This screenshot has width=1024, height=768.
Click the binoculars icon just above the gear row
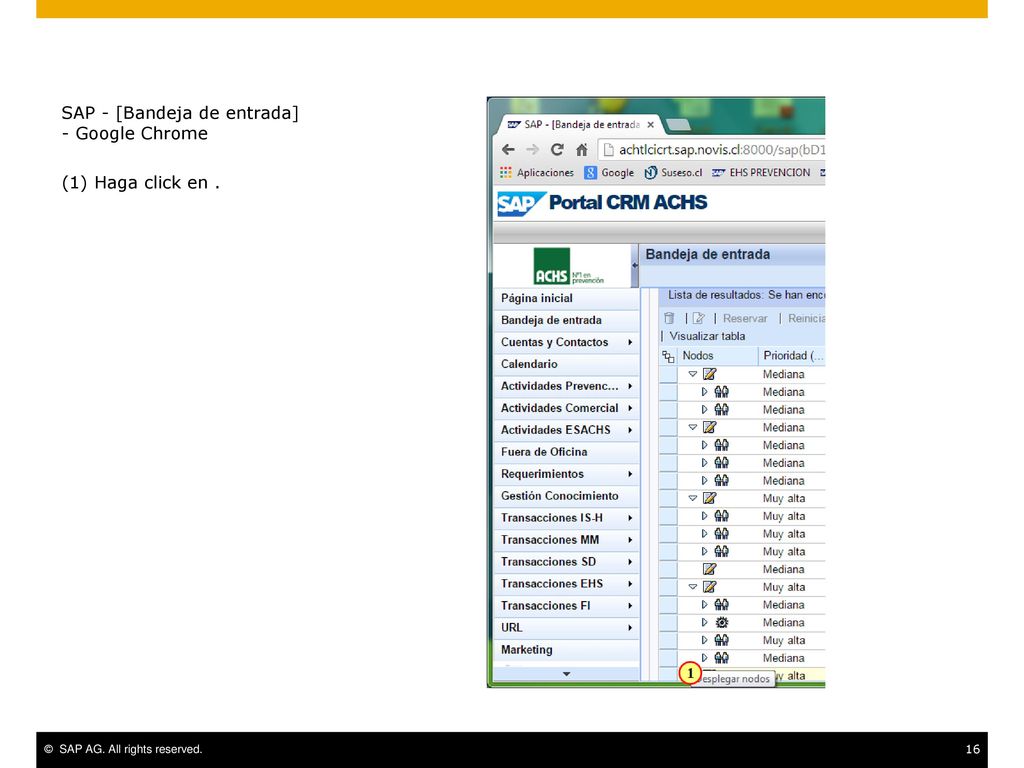point(722,605)
